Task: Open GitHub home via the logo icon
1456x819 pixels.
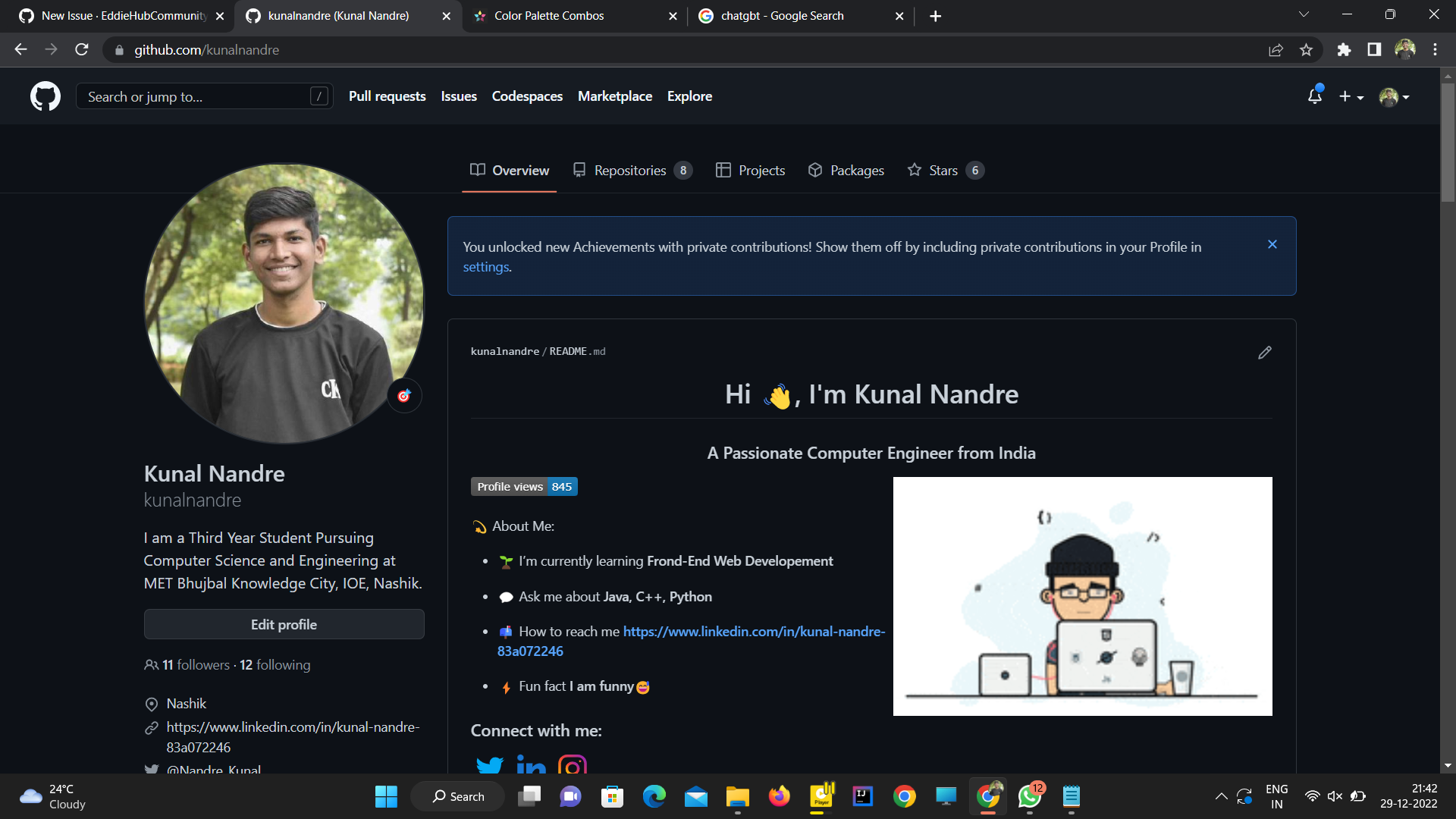Action: (45, 96)
